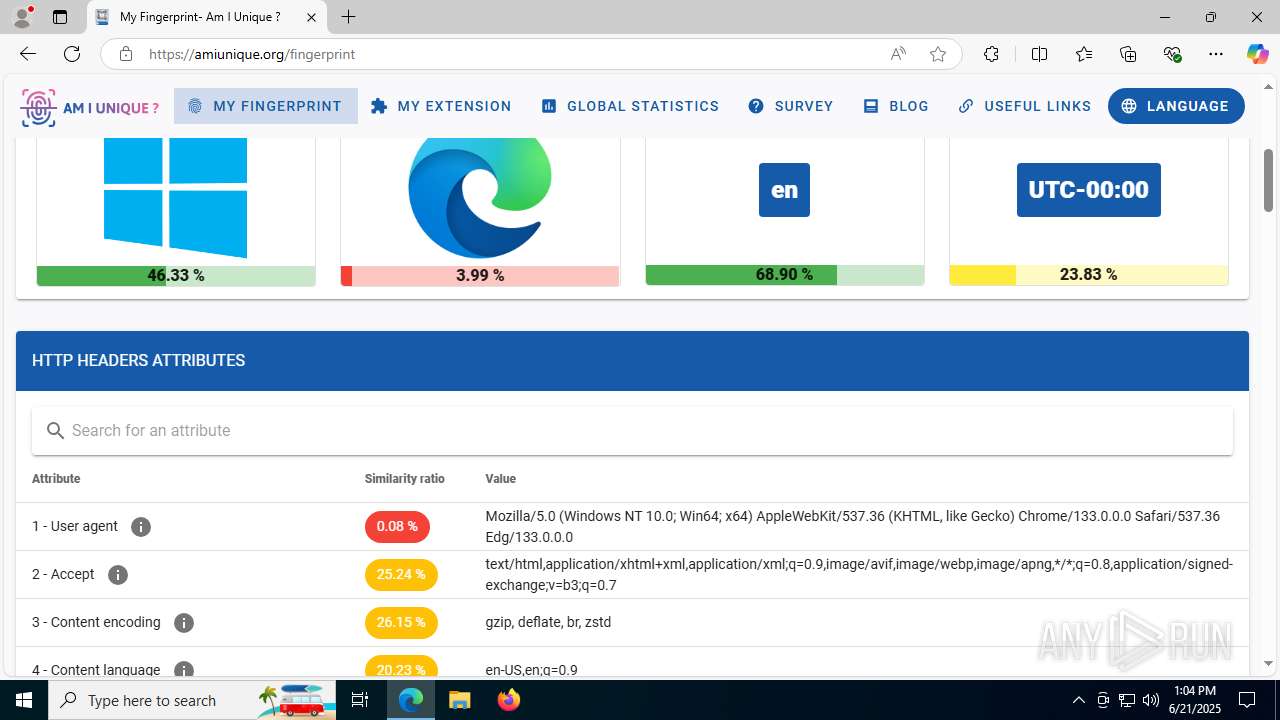Open the Survey page

[x=791, y=106]
